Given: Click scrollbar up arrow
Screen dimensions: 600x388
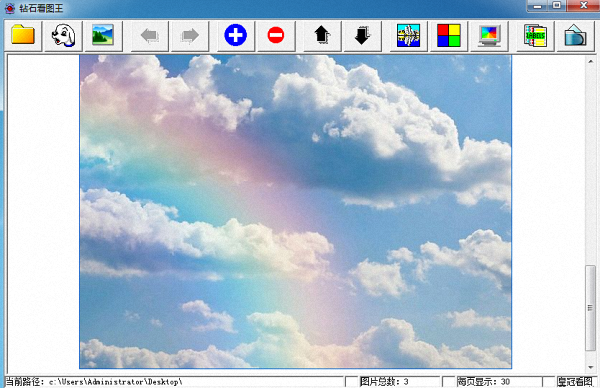Looking at the screenshot, I should (590, 61).
